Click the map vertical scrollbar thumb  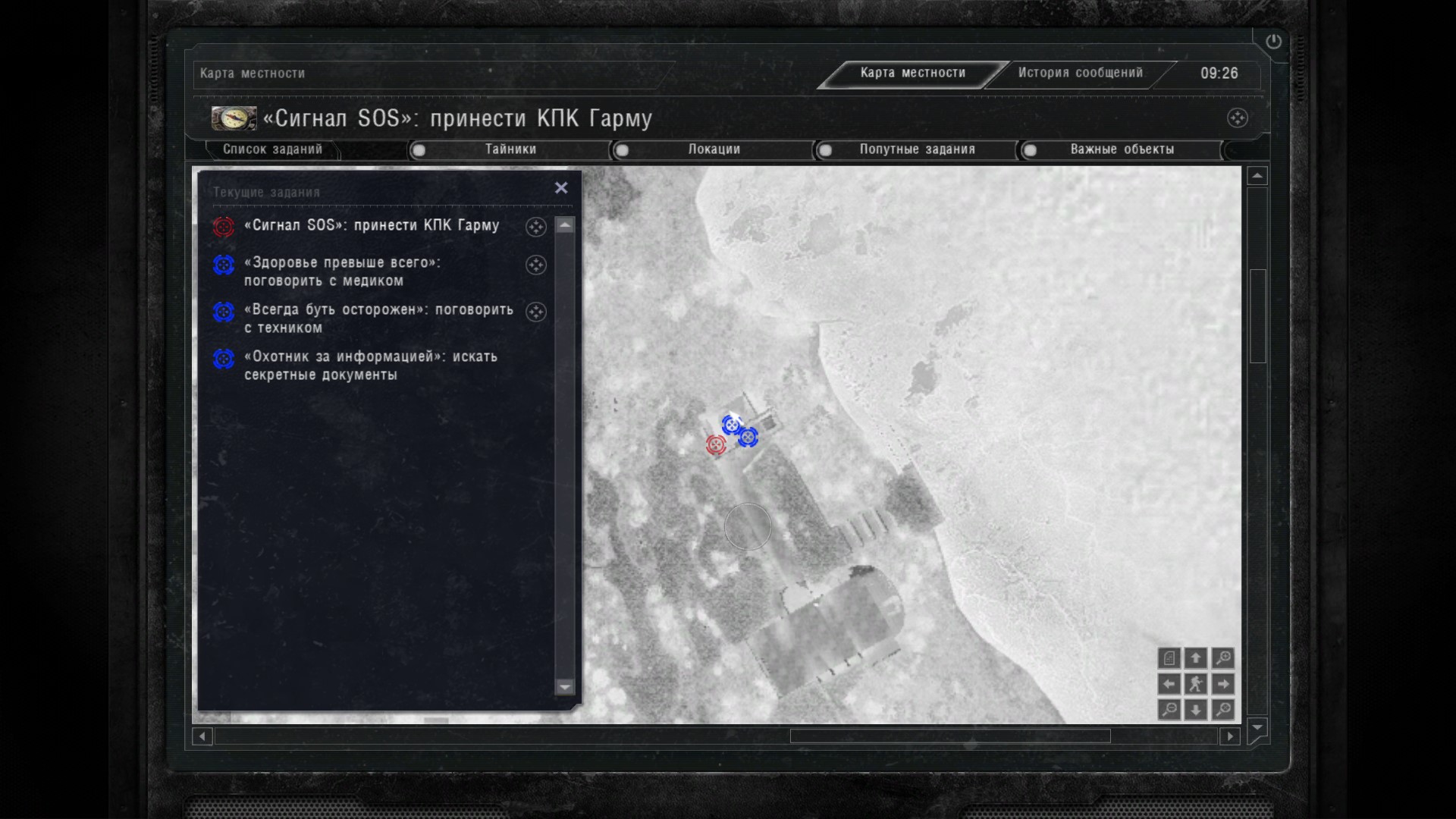click(1257, 315)
